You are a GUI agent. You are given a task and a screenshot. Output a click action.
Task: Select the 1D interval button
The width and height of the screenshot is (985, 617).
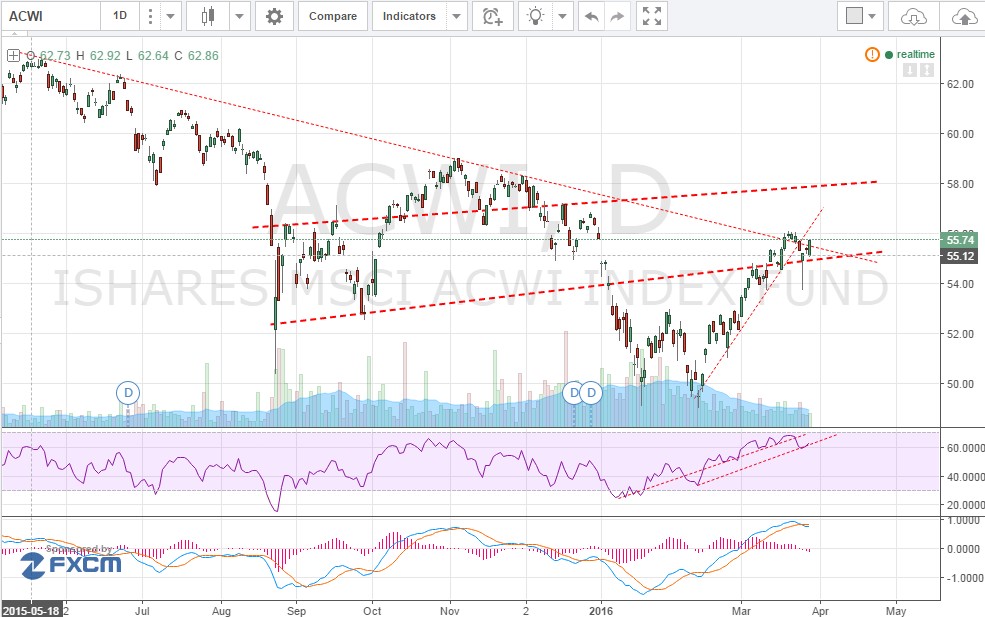[120, 16]
